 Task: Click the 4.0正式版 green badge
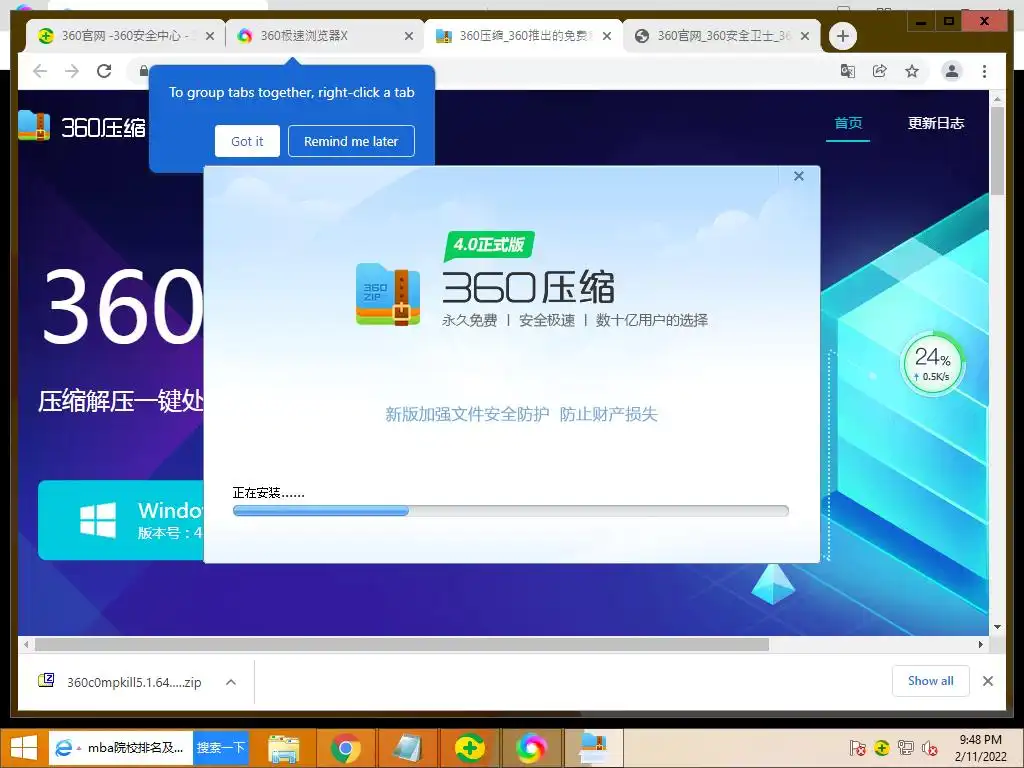[489, 245]
